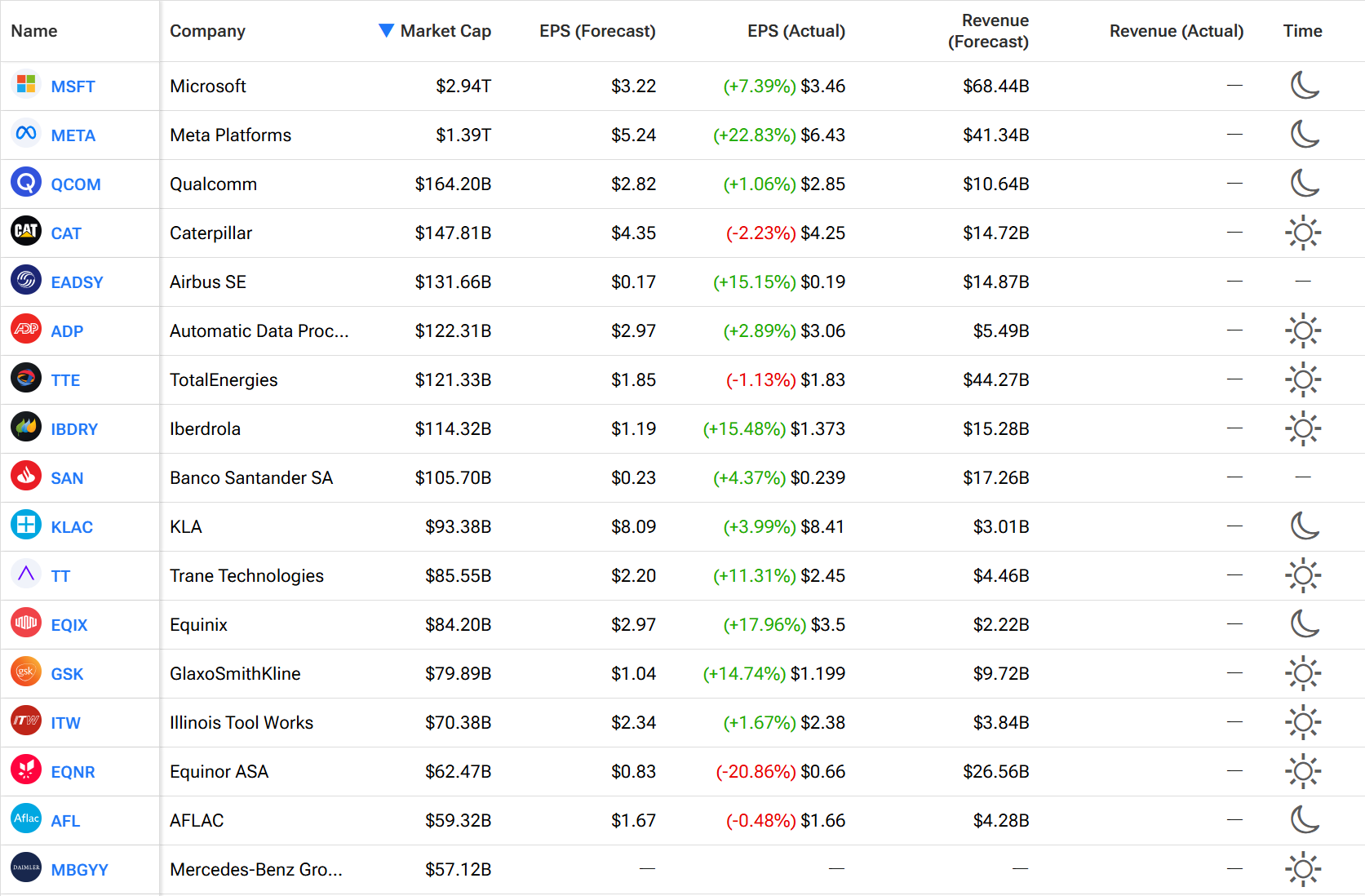1365x896 pixels.
Task: Click the sun icon in the Equinor row
Action: coord(1303,771)
